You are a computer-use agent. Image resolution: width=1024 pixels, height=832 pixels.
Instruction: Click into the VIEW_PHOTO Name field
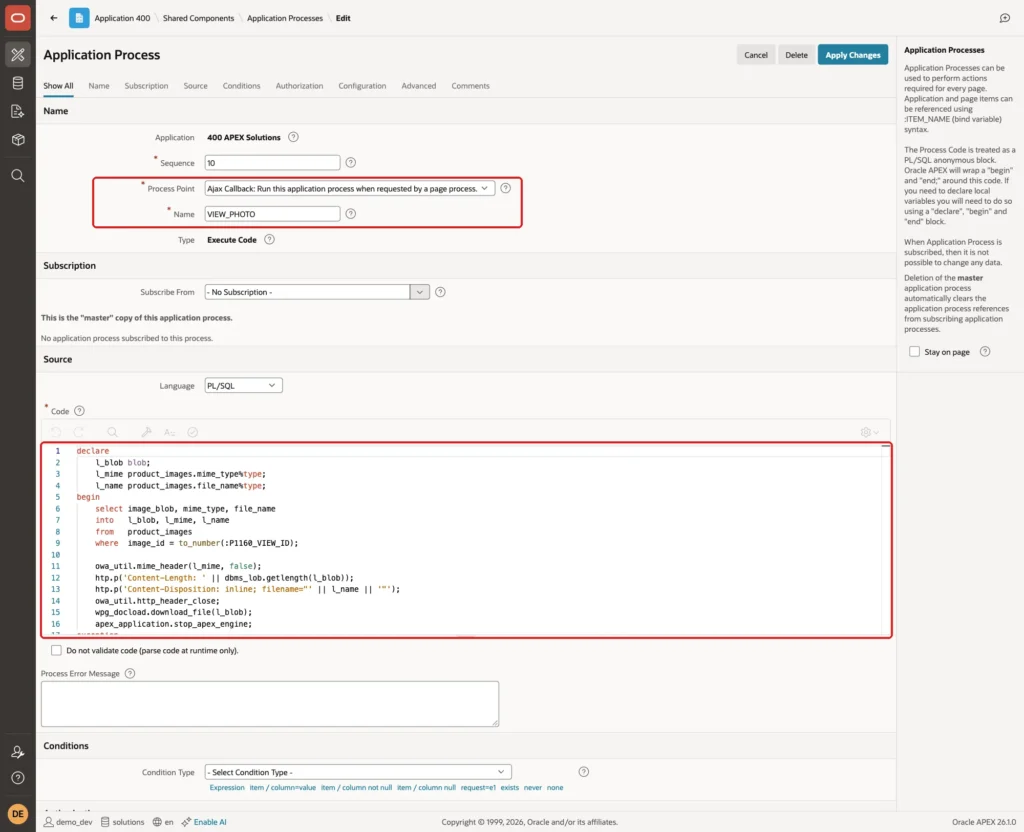[272, 214]
